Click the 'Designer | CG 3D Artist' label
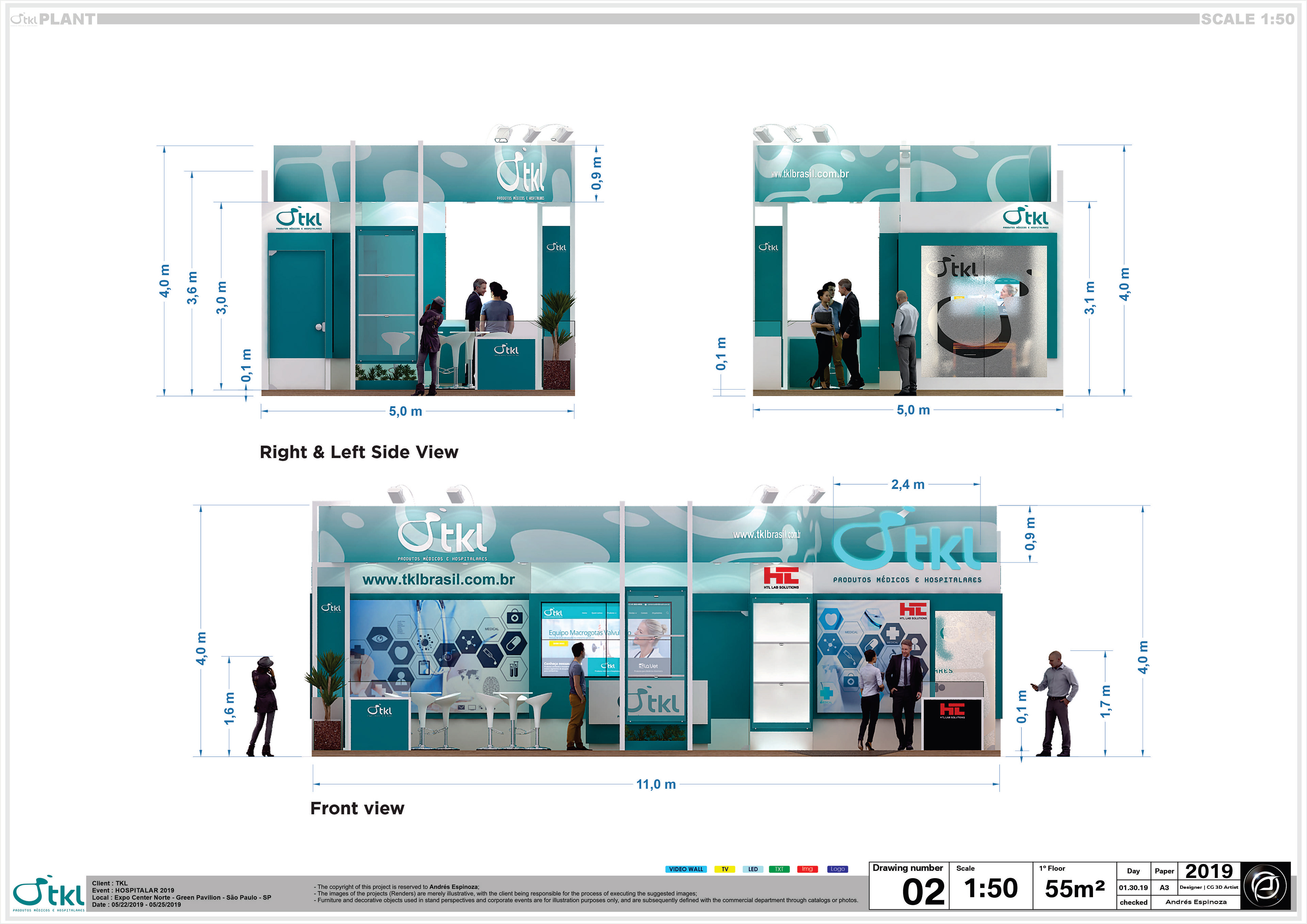 tap(1209, 887)
